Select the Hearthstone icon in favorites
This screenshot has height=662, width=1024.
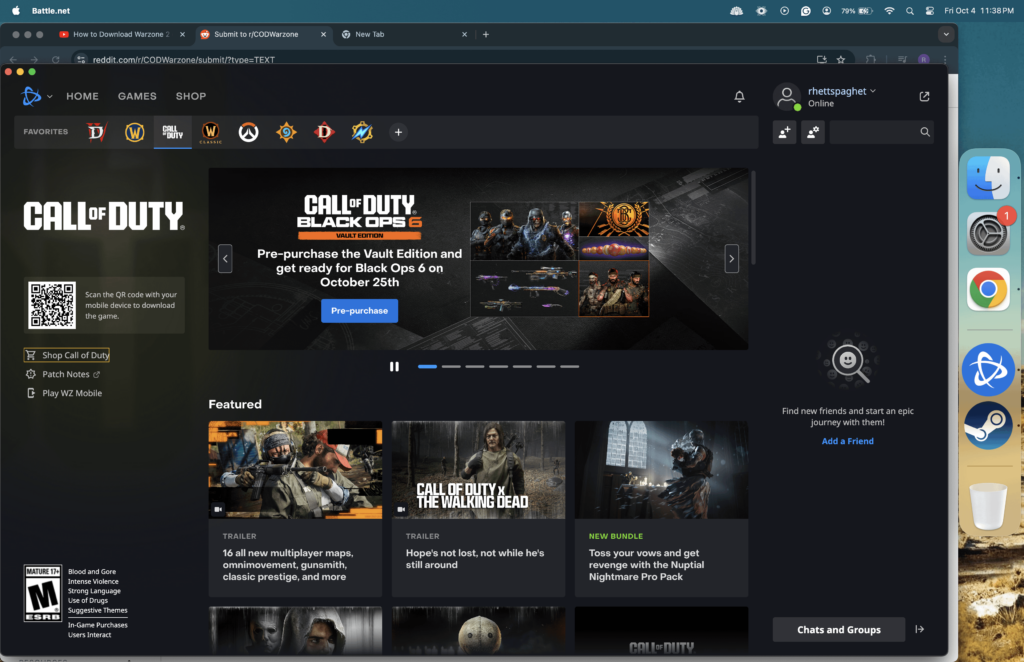click(286, 133)
